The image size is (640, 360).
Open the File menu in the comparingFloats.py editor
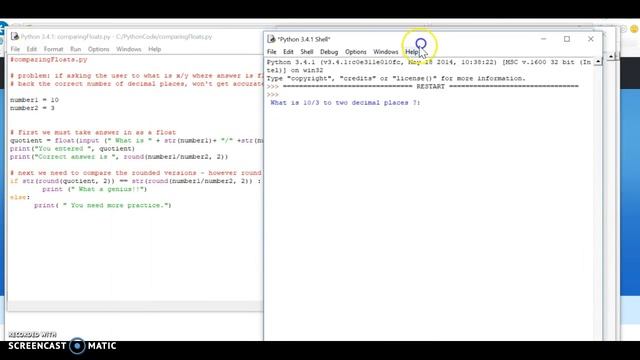[x=15, y=49]
